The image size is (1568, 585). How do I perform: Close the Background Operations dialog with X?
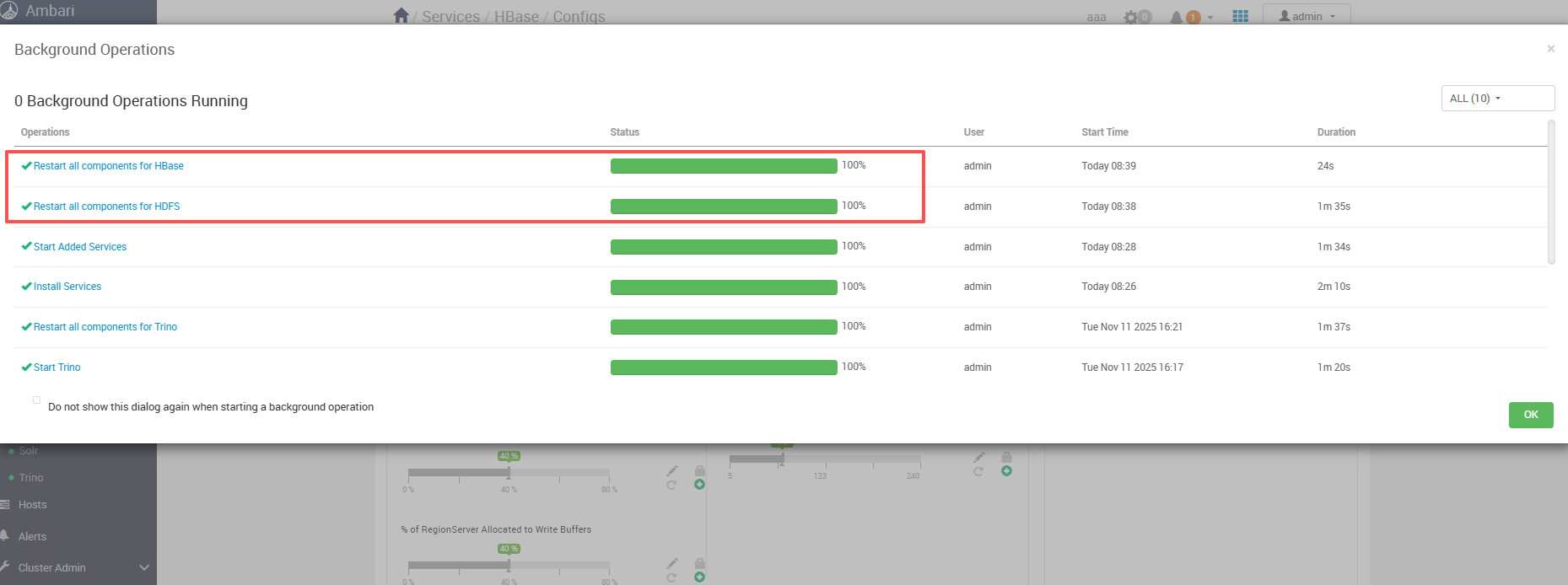[1550, 49]
